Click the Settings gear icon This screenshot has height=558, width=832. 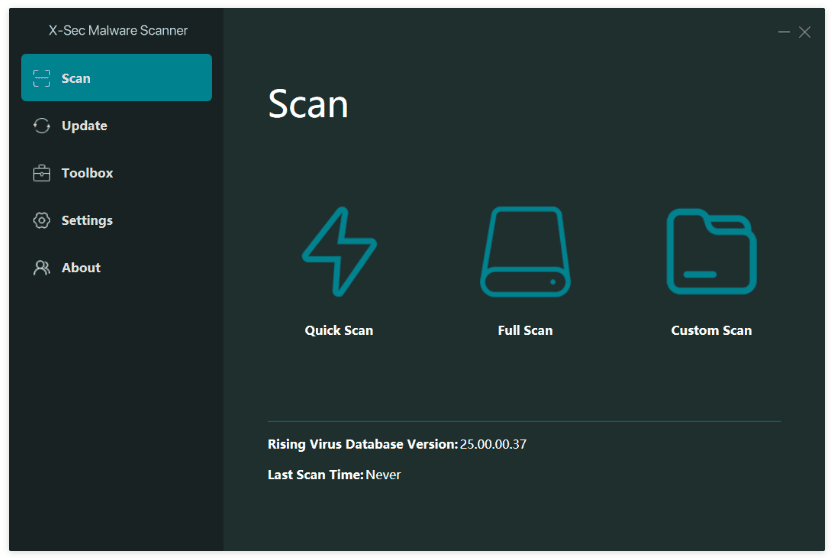pyautogui.click(x=41, y=220)
